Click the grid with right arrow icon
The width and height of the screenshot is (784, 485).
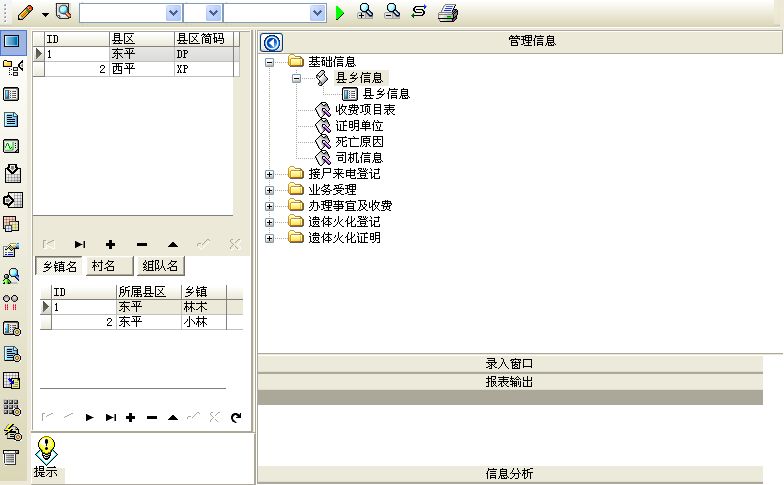12,200
